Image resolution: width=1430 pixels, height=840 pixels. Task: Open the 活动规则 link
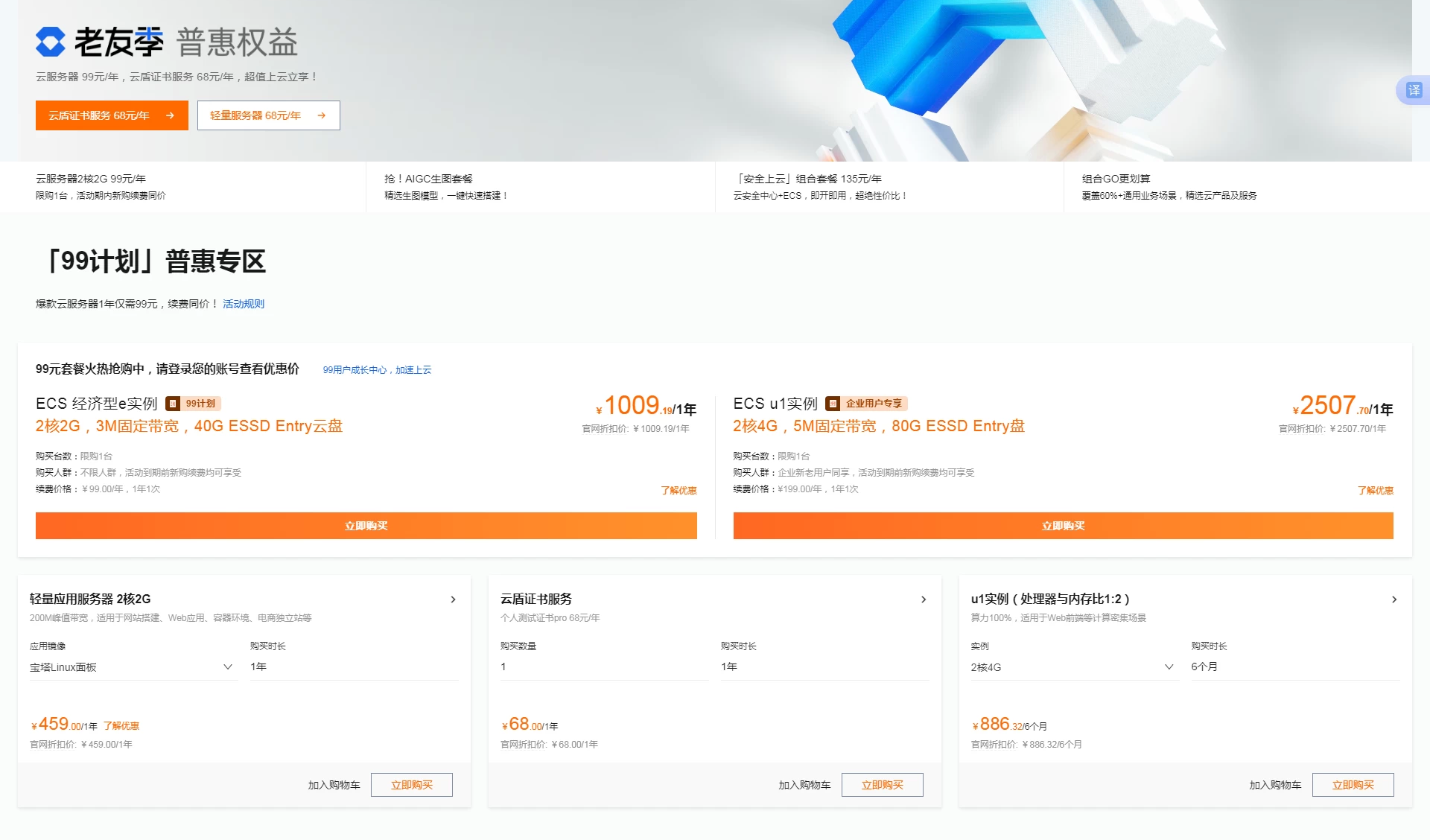(243, 304)
